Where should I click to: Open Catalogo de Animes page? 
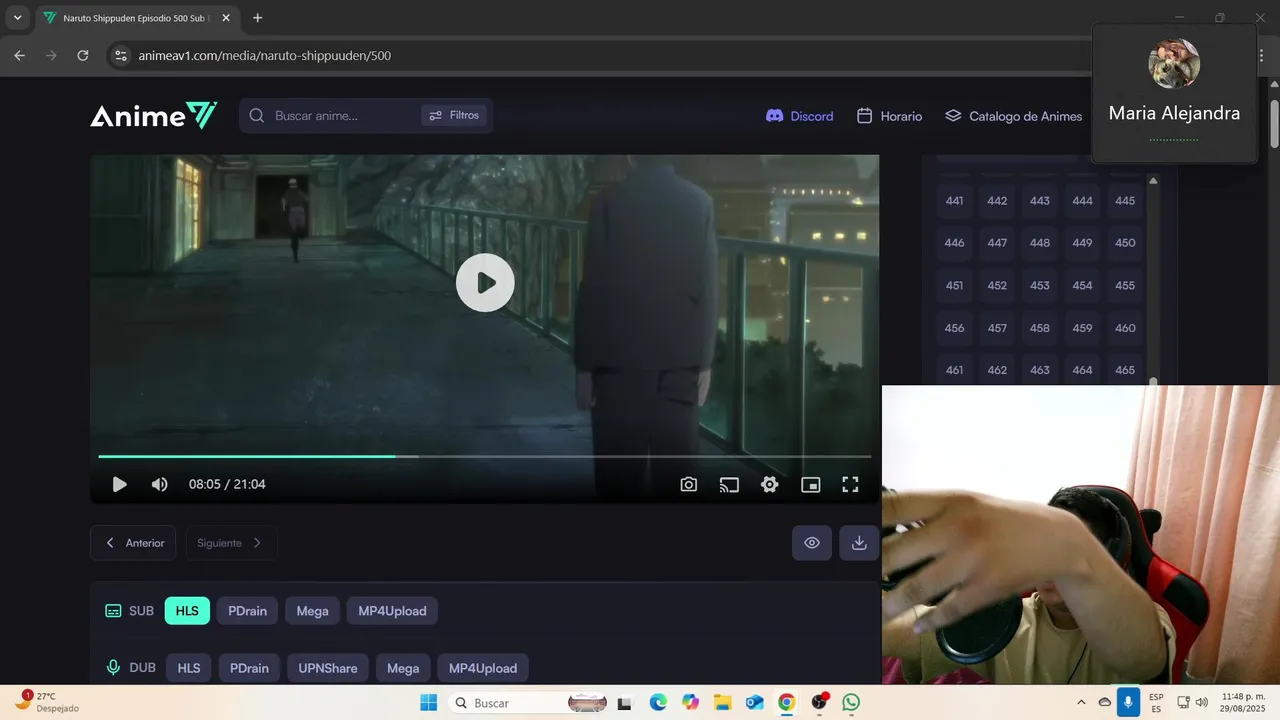(x=1013, y=116)
